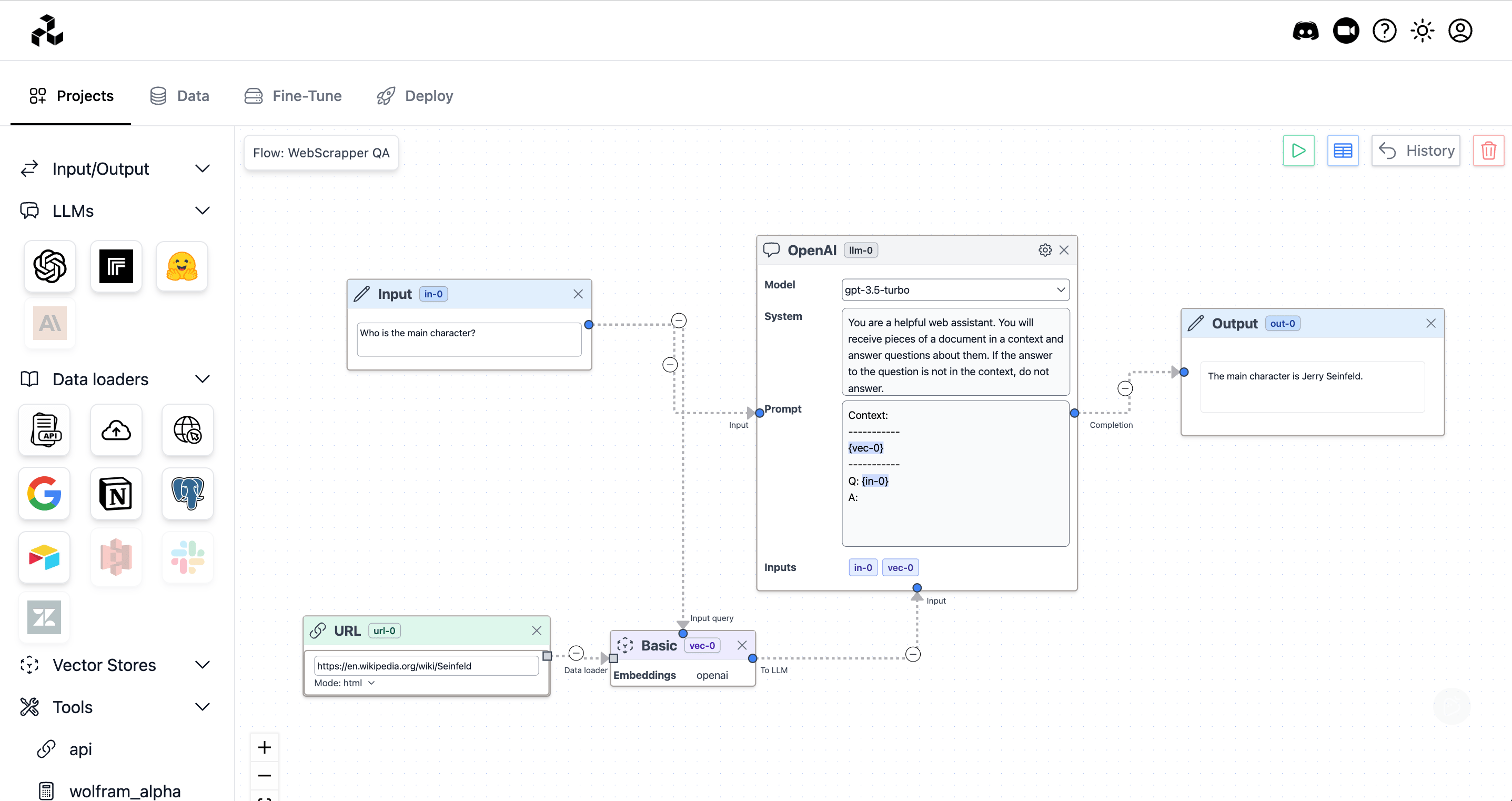Collapse the URL node with minus control
The width and height of the screenshot is (1512, 801).
[x=576, y=653]
